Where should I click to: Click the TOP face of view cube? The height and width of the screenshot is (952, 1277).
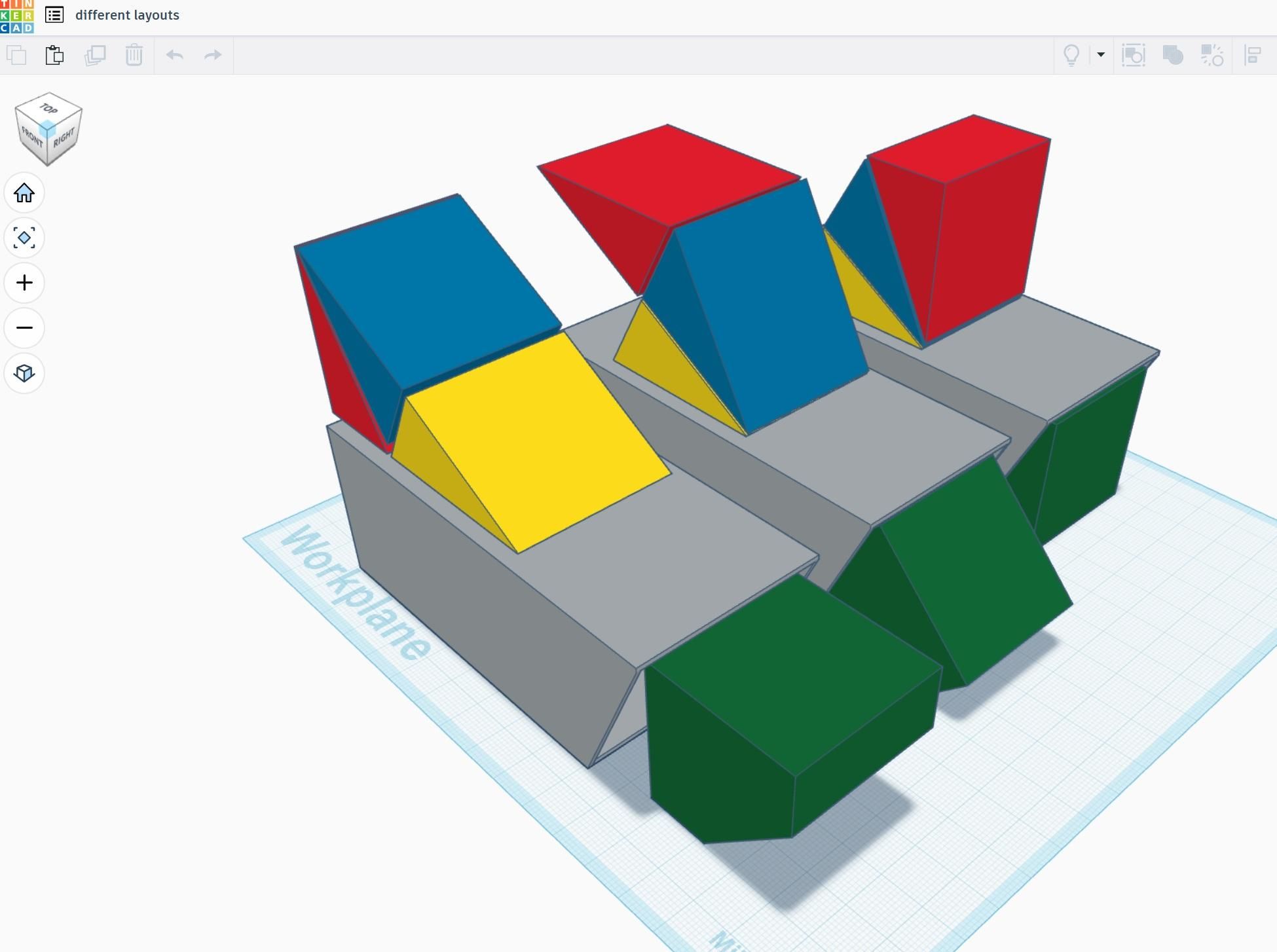48,108
